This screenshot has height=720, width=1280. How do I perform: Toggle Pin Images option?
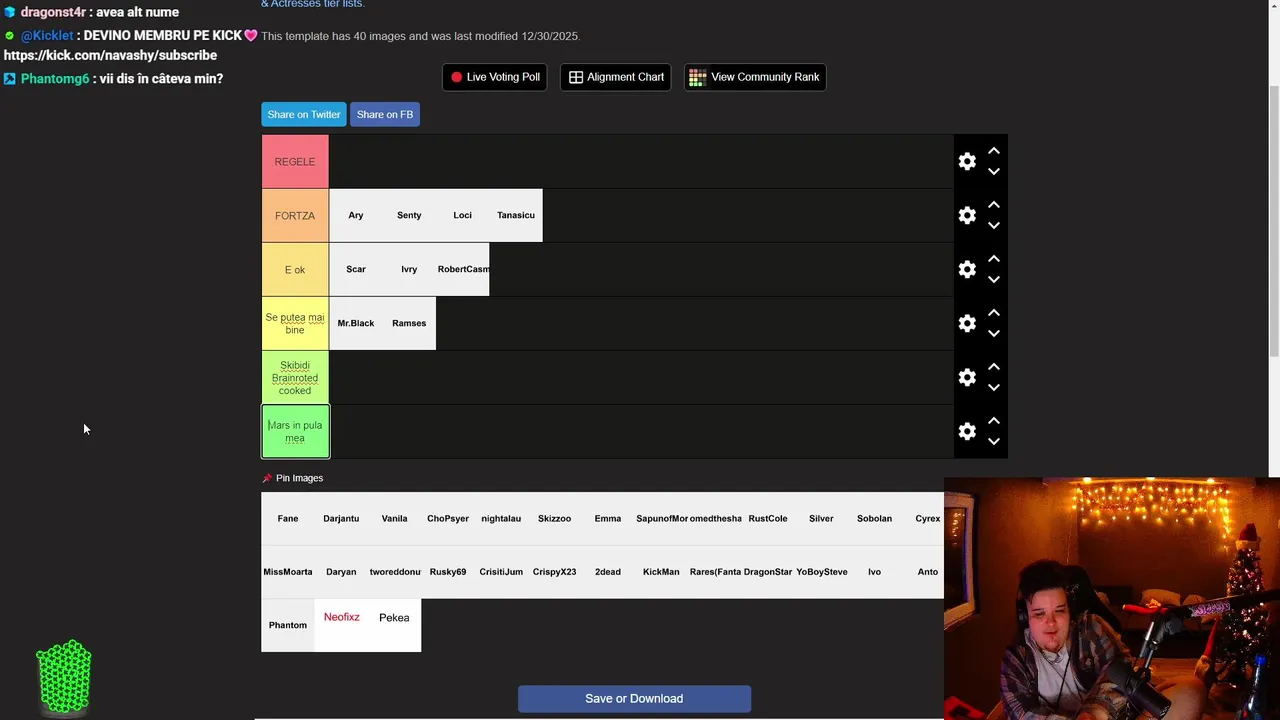[x=293, y=478]
